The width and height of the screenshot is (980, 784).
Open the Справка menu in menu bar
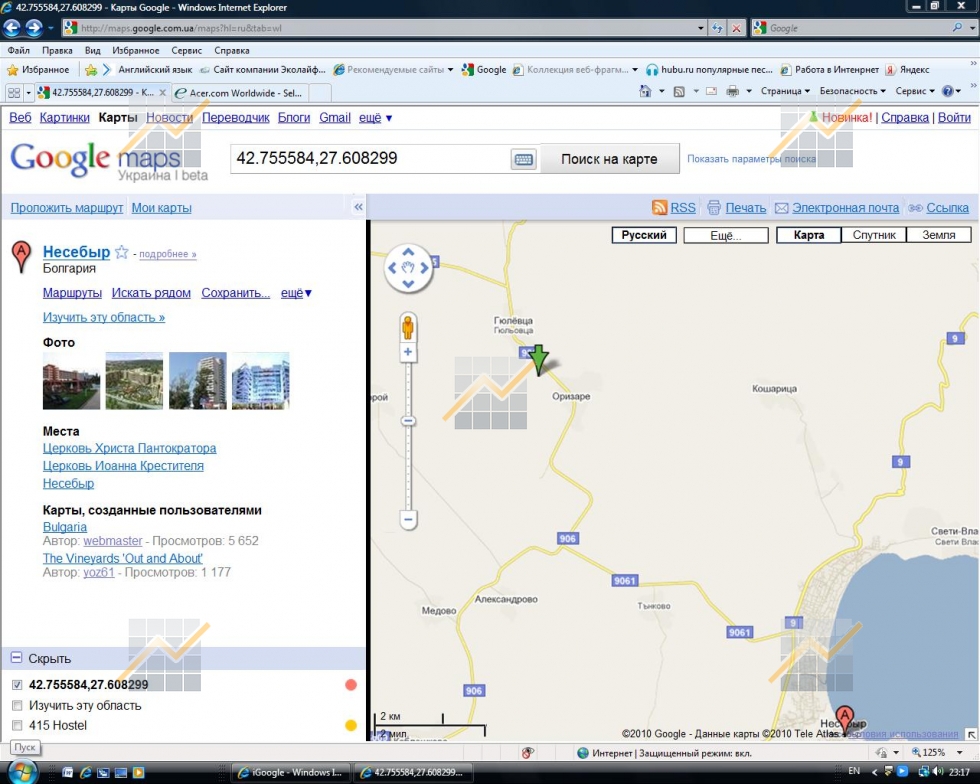coord(232,50)
